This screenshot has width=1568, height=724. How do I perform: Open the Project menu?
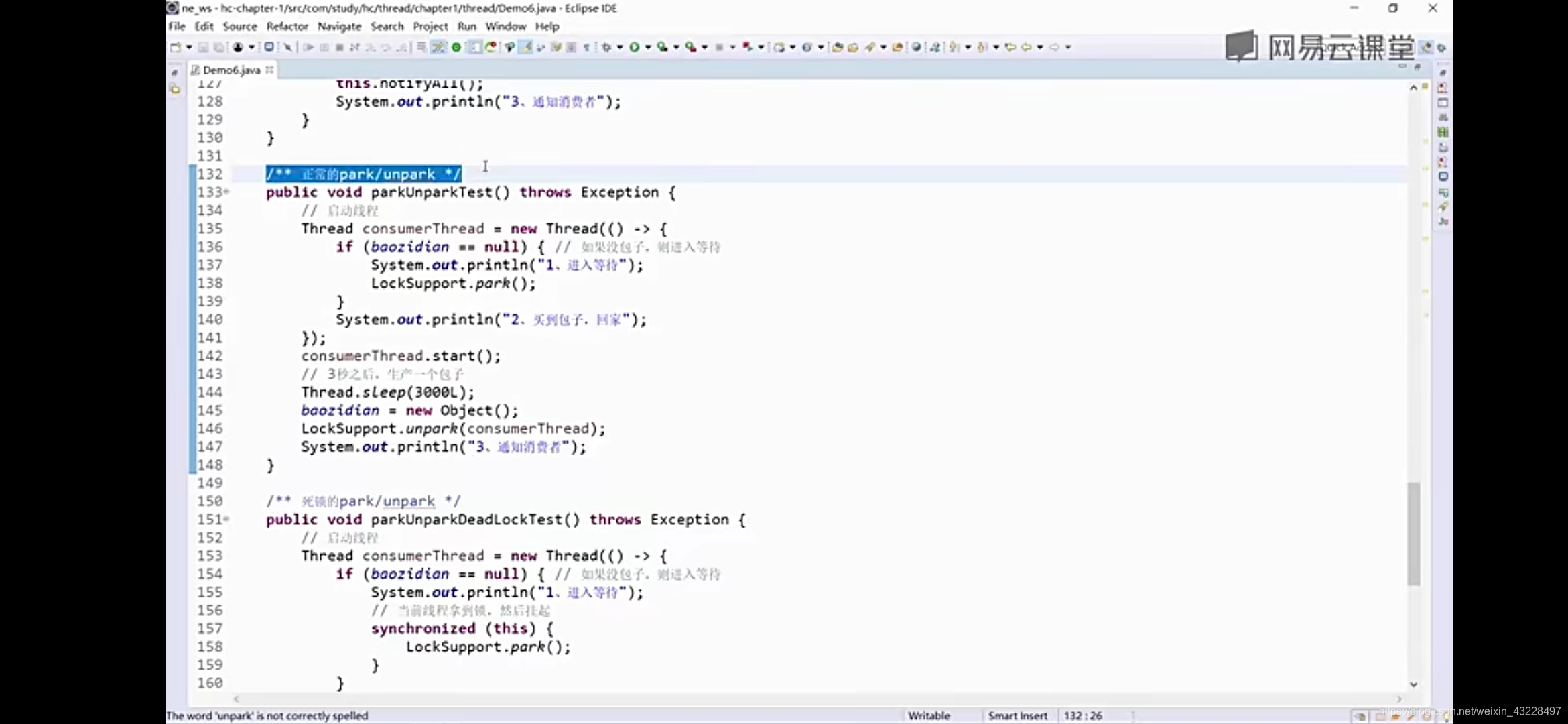430,27
